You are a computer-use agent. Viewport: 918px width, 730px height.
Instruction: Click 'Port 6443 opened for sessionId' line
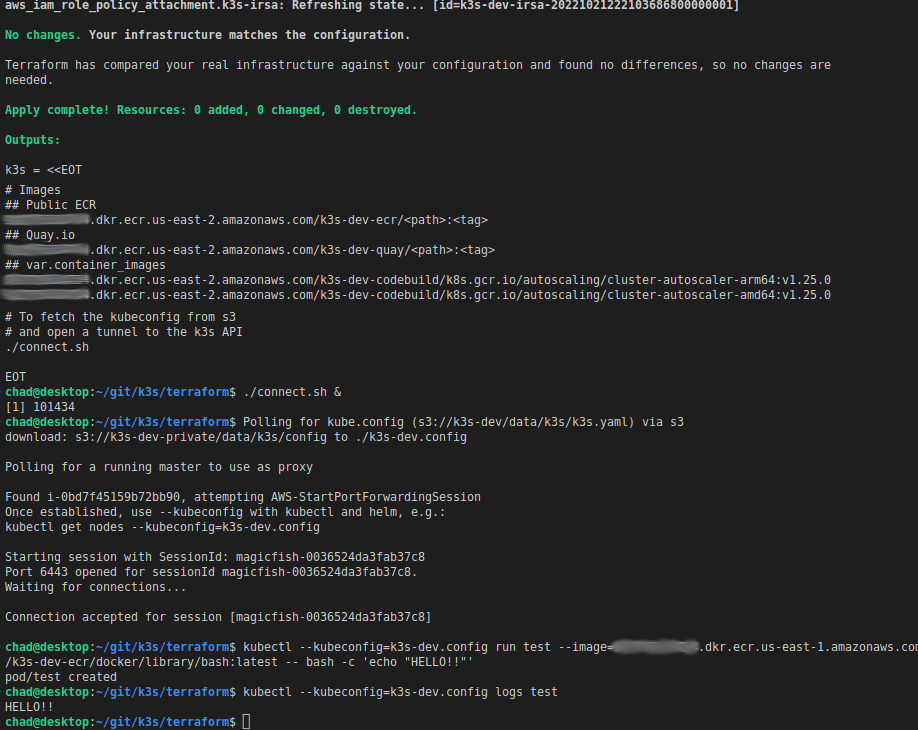[211, 572]
